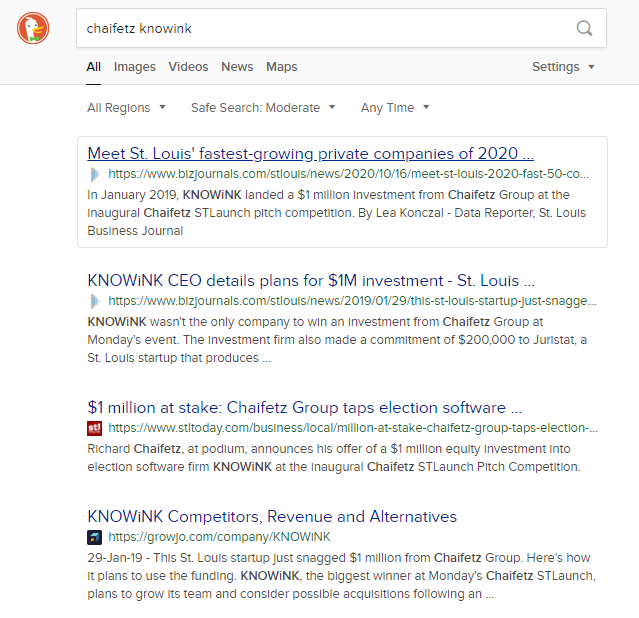Select the All results tab
This screenshot has width=639, height=618.
(94, 67)
